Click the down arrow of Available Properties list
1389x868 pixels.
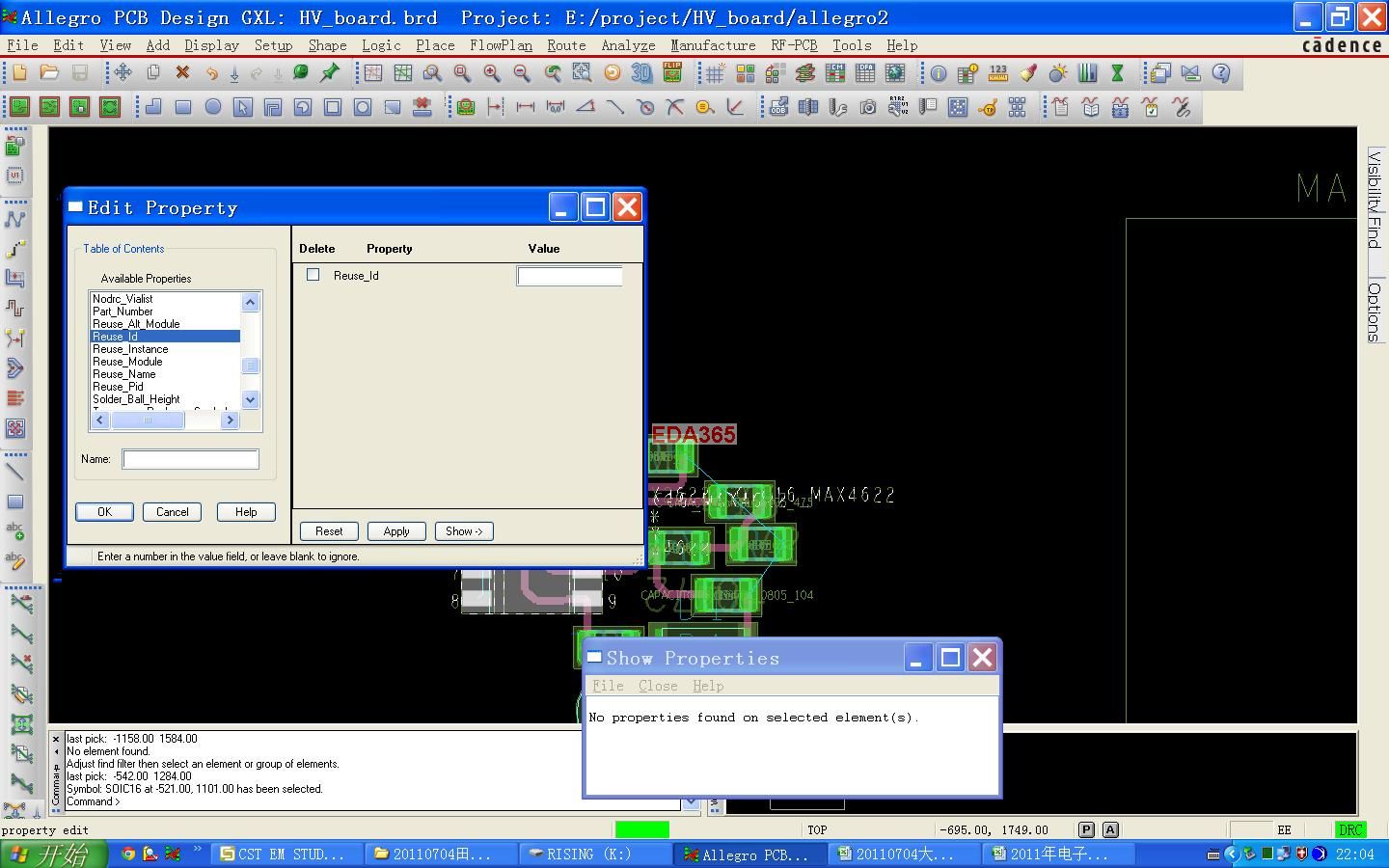[x=251, y=399]
